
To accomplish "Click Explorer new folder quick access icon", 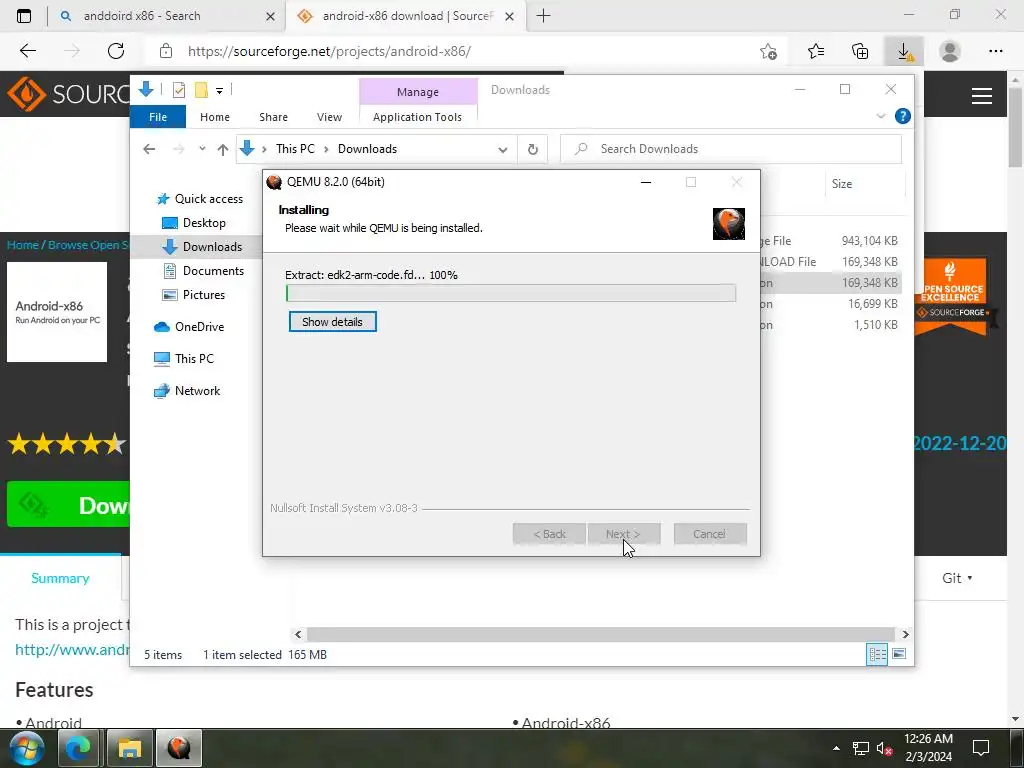I will (x=201, y=90).
